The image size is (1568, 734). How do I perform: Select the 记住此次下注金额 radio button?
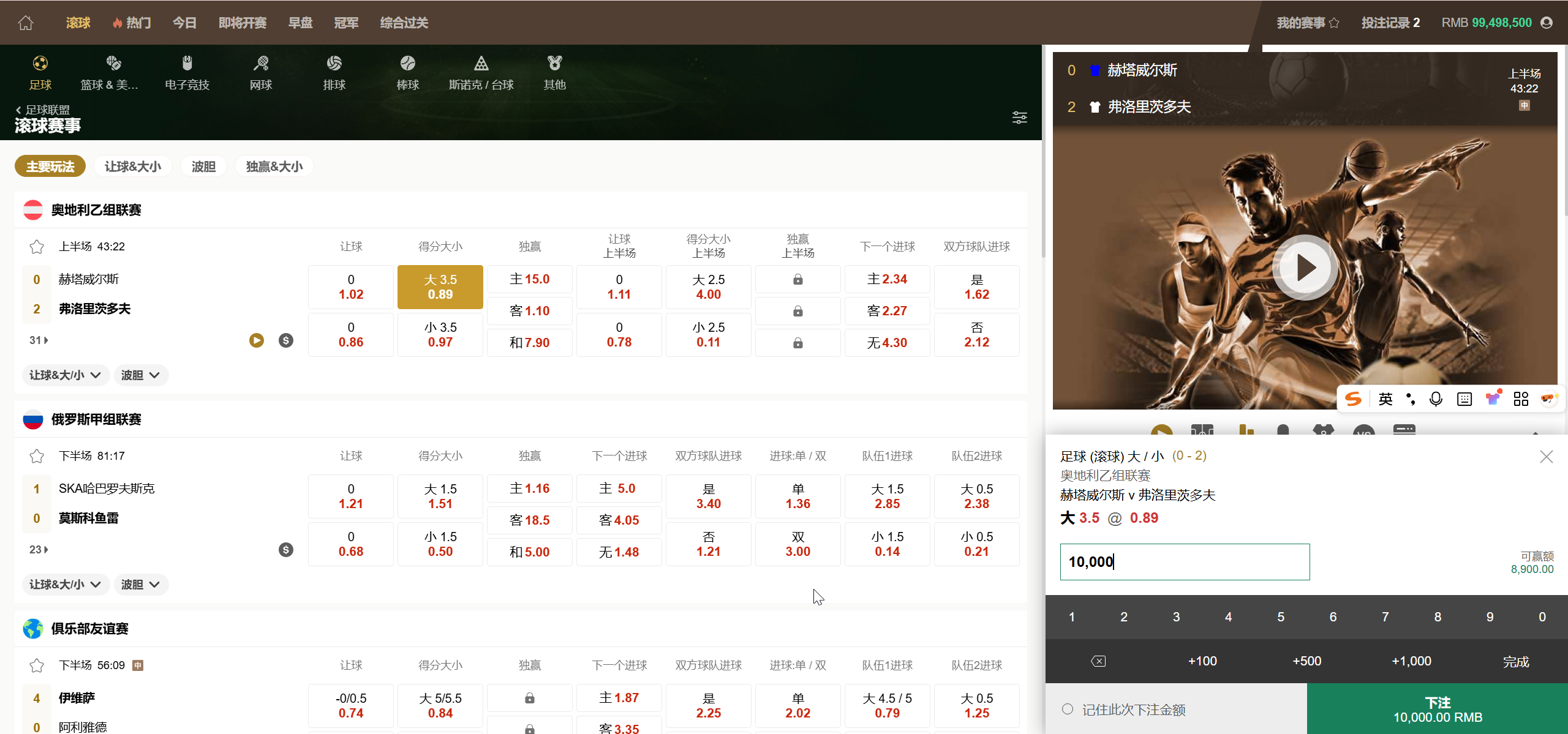[x=1068, y=709]
